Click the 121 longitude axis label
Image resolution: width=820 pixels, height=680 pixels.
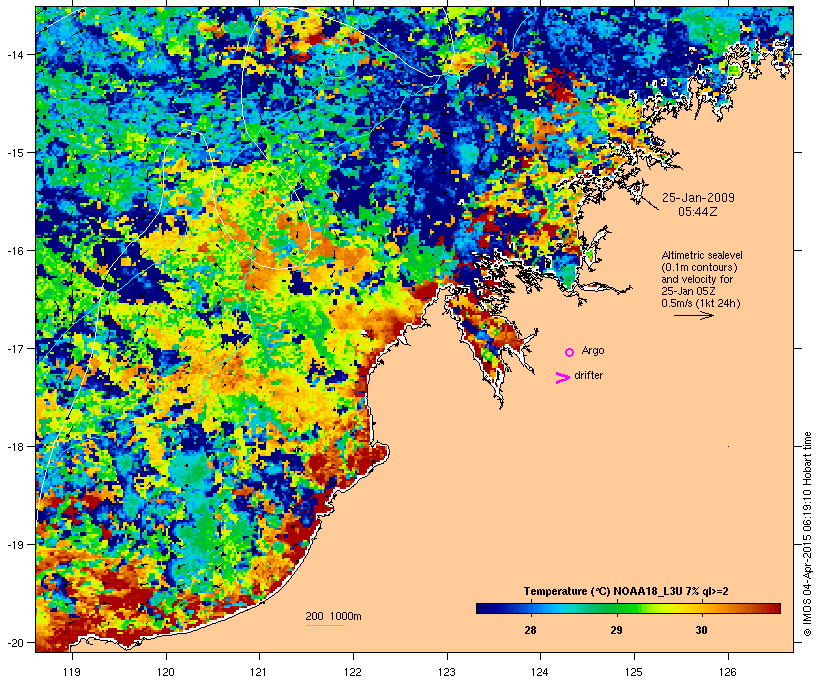pyautogui.click(x=259, y=671)
